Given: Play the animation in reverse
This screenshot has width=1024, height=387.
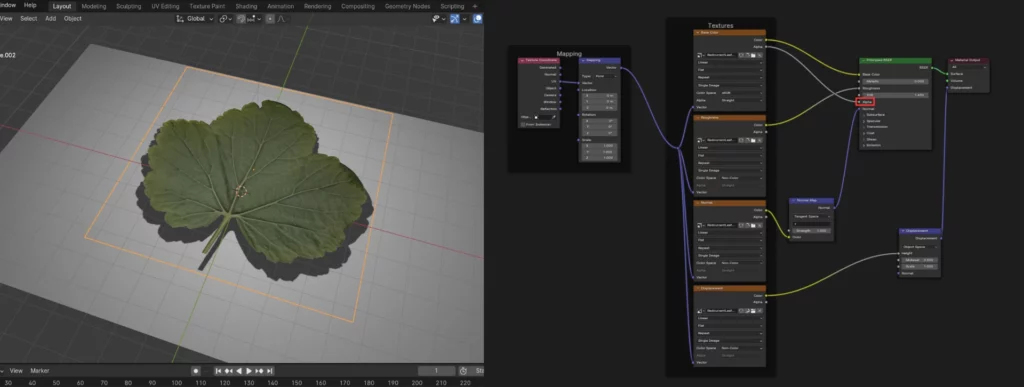Looking at the screenshot, I should point(238,371).
